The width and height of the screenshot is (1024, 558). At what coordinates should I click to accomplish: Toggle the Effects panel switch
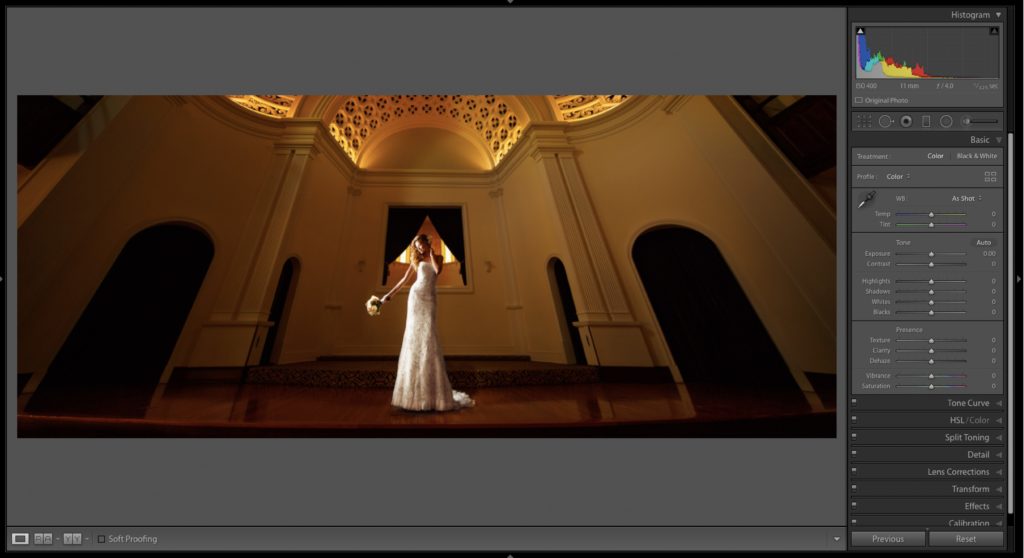854,504
